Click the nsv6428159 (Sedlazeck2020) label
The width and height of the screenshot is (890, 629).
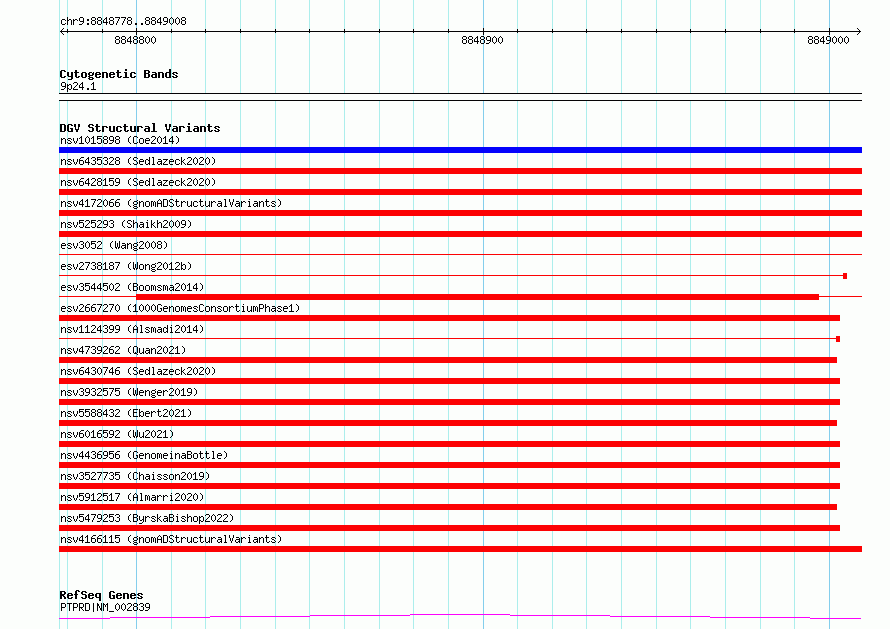pos(138,182)
